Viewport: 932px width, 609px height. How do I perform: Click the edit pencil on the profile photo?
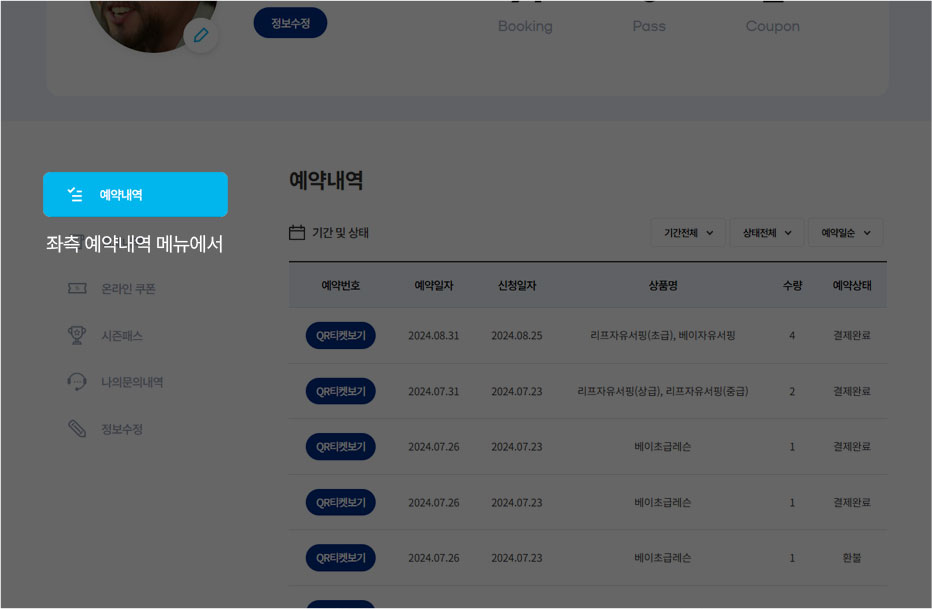[x=200, y=35]
